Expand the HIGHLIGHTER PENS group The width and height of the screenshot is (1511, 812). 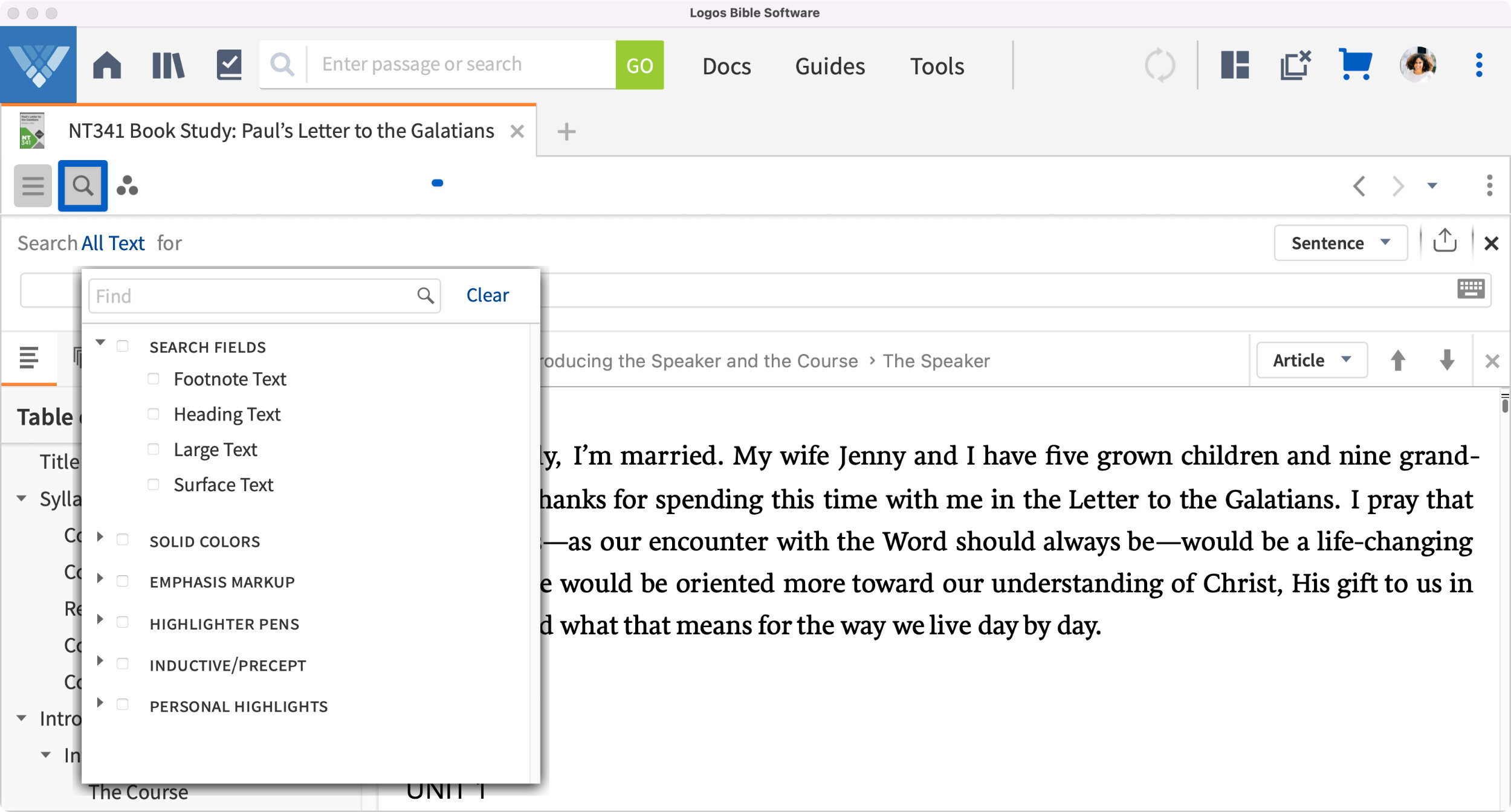100,619
